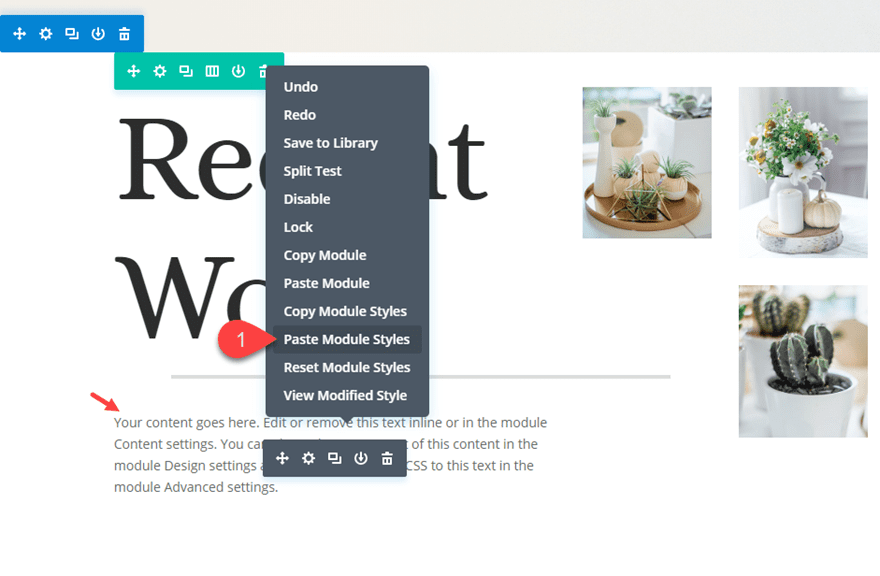The width and height of the screenshot is (880, 576).
Task: Open module settings gear in the dark gray toolbar
Action: (x=309, y=458)
